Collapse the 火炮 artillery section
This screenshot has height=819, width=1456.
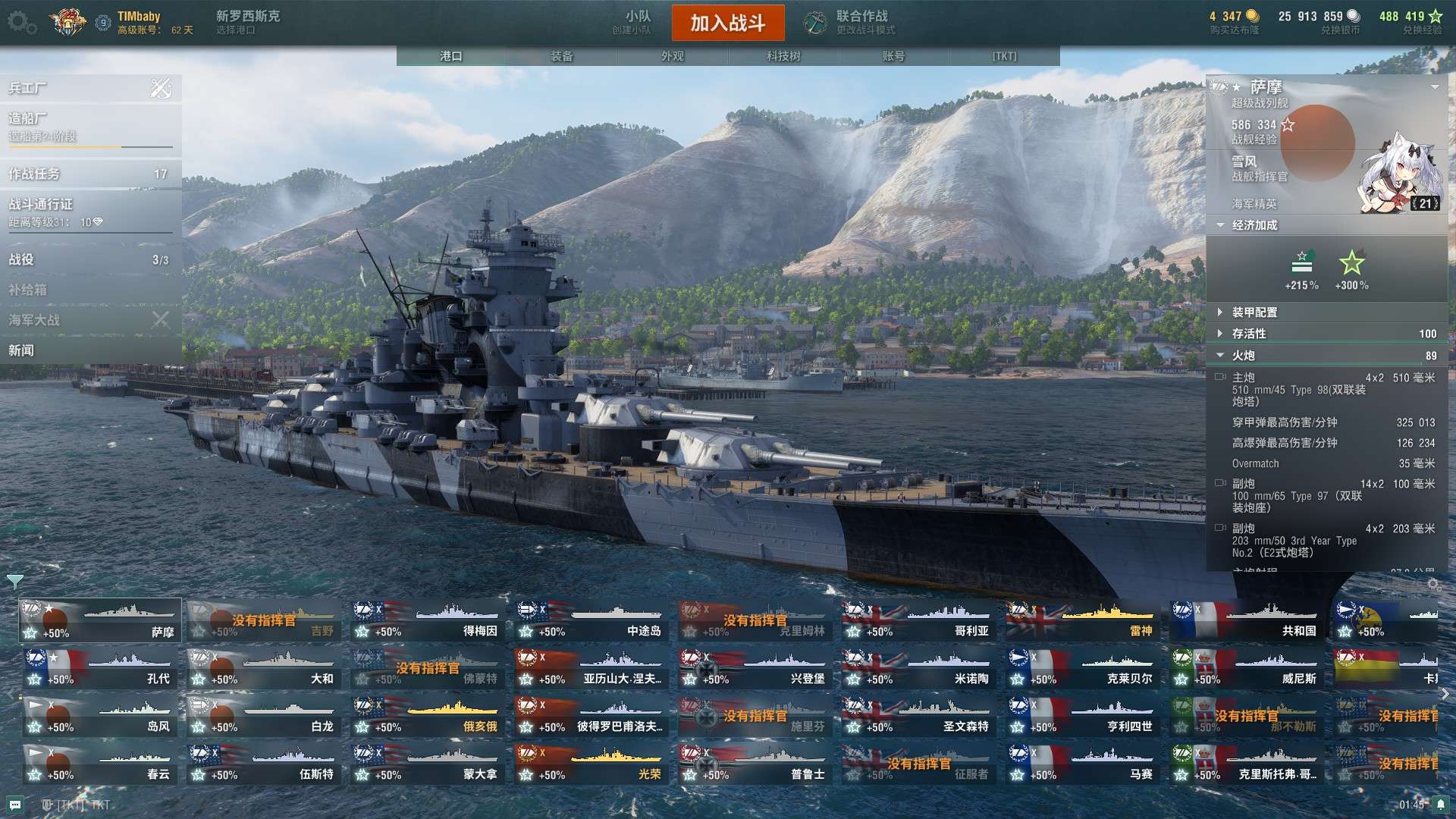click(1327, 356)
